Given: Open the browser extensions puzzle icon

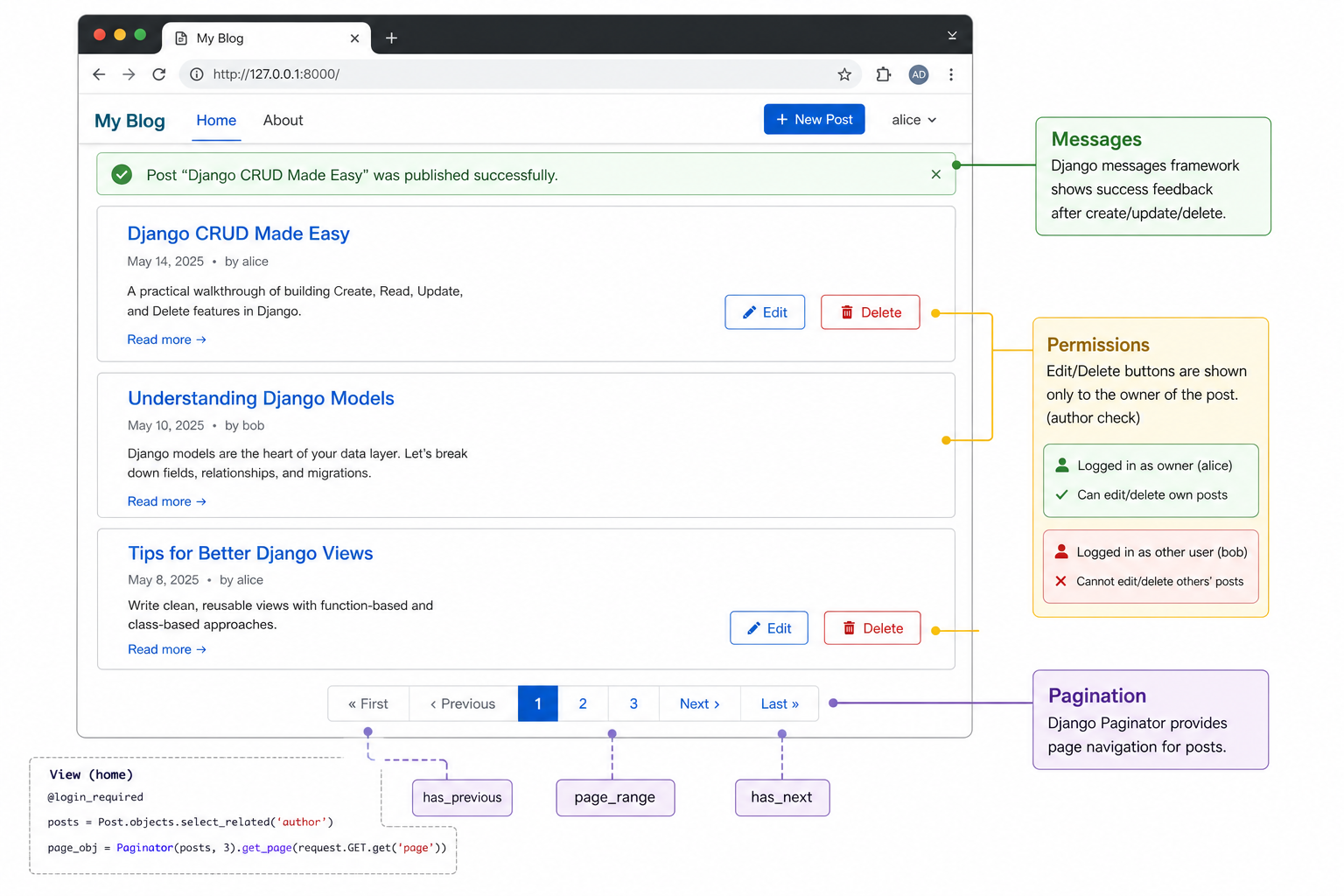Looking at the screenshot, I should (884, 74).
